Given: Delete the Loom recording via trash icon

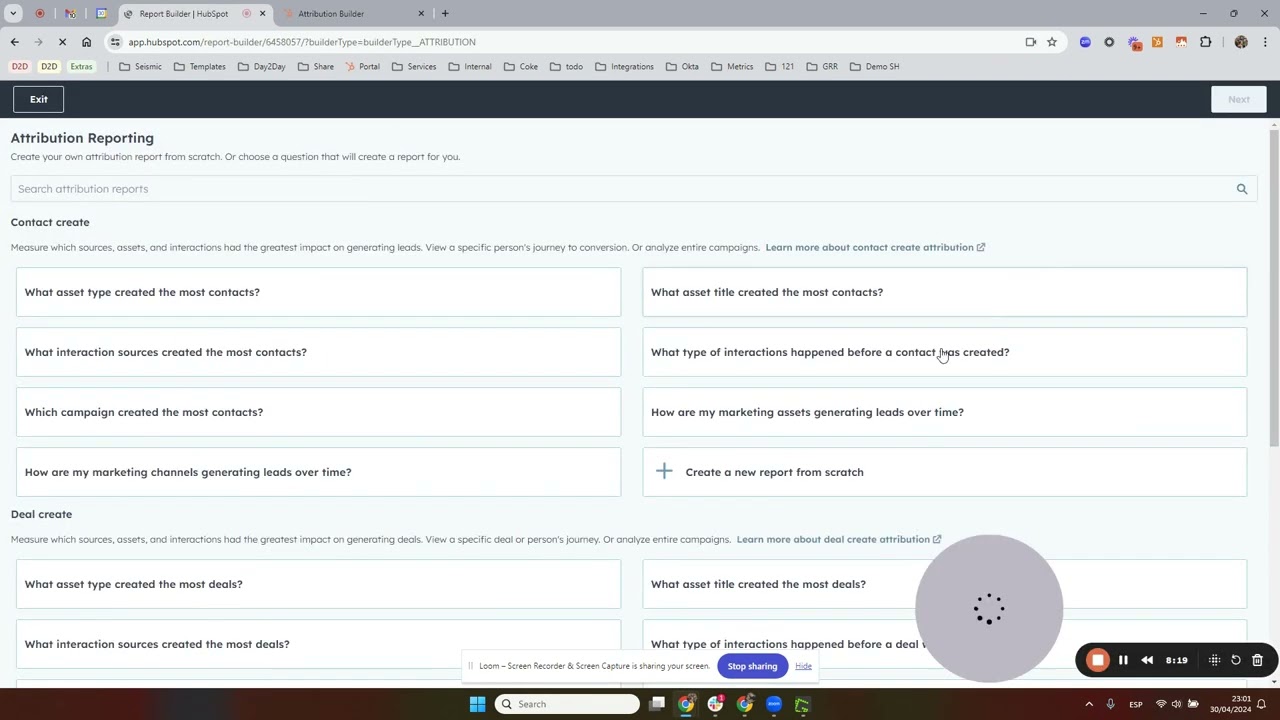Looking at the screenshot, I should (1258, 660).
